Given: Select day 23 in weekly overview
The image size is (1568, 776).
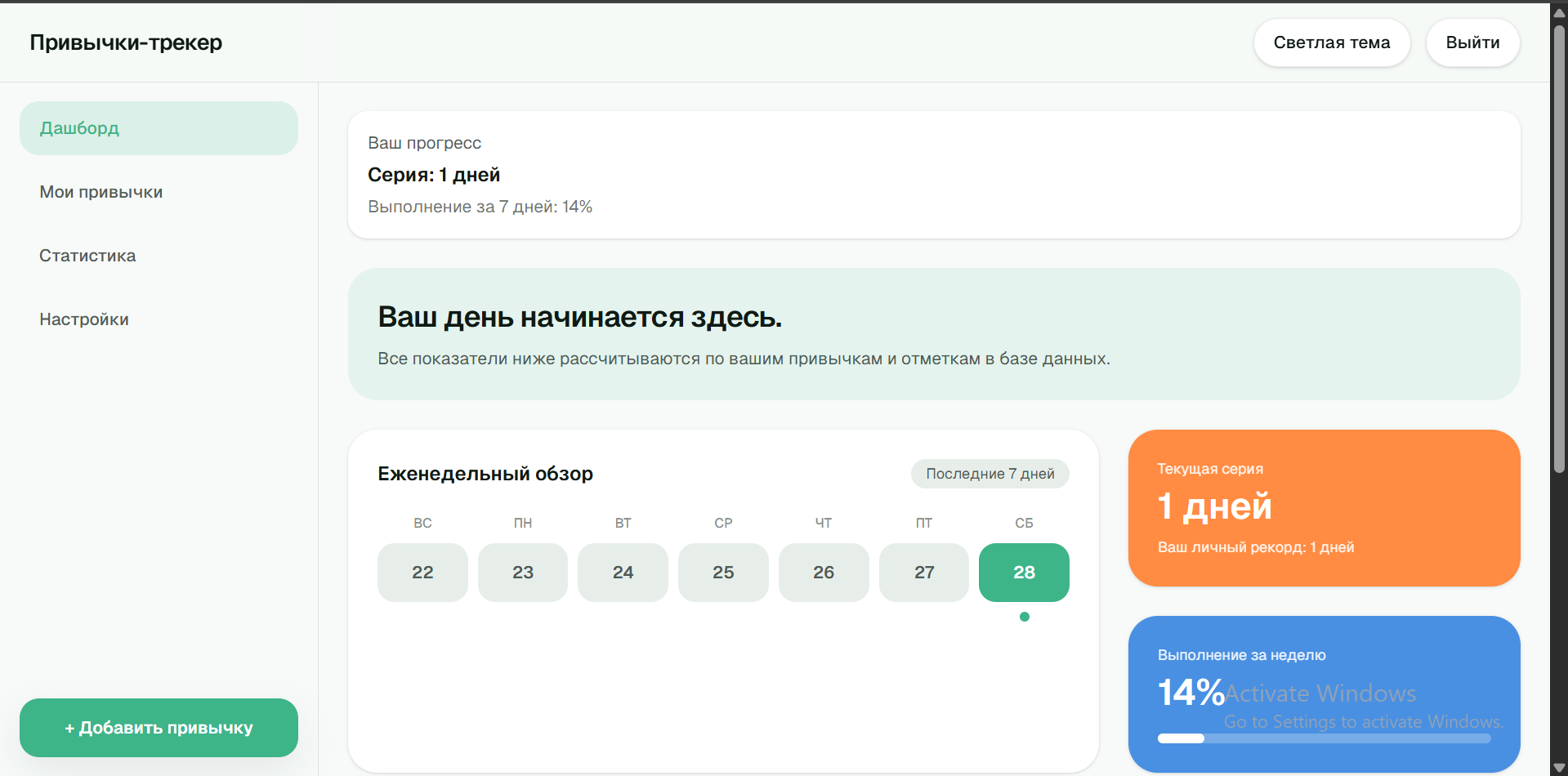Looking at the screenshot, I should 523,573.
